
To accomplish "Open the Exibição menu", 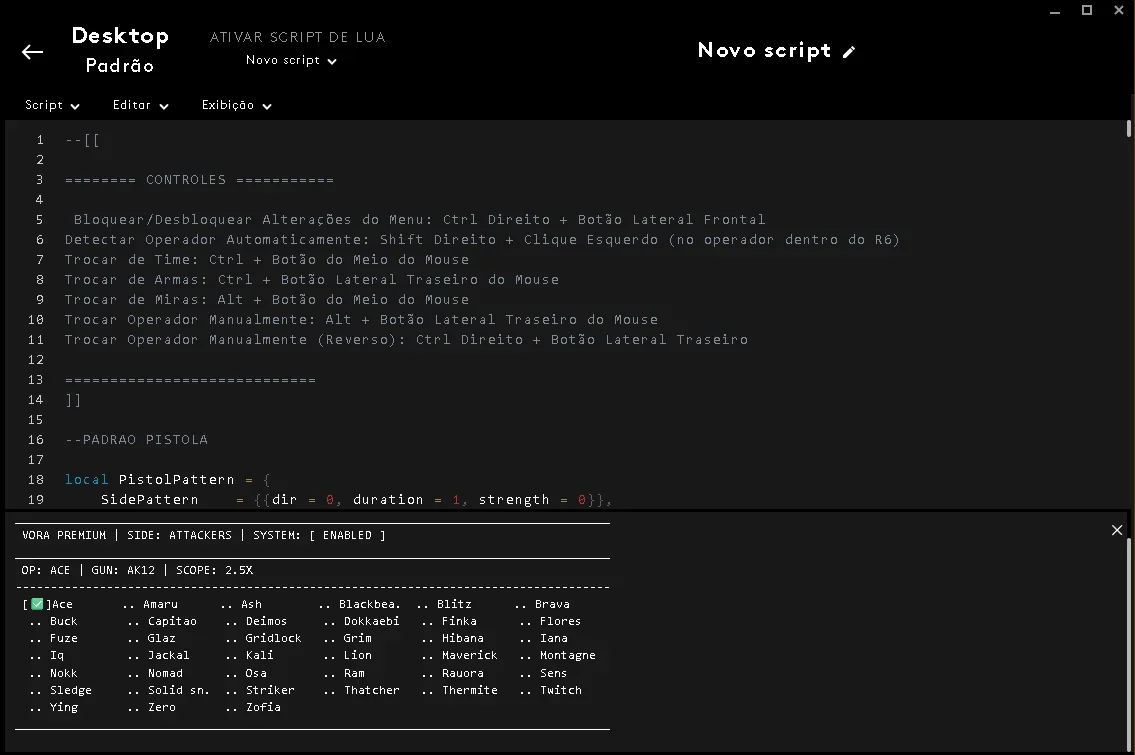I will pos(237,105).
